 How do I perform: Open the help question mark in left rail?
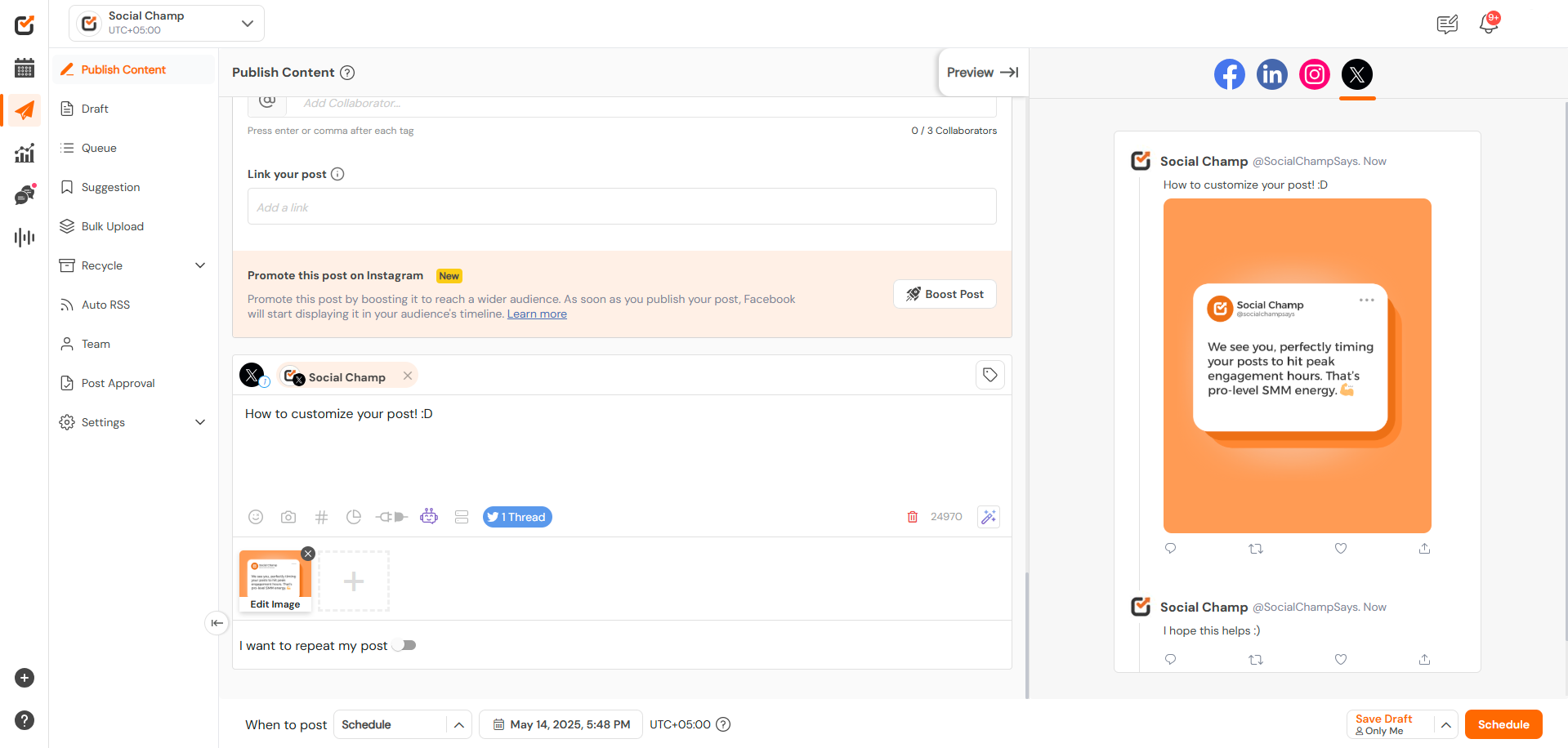coord(25,720)
